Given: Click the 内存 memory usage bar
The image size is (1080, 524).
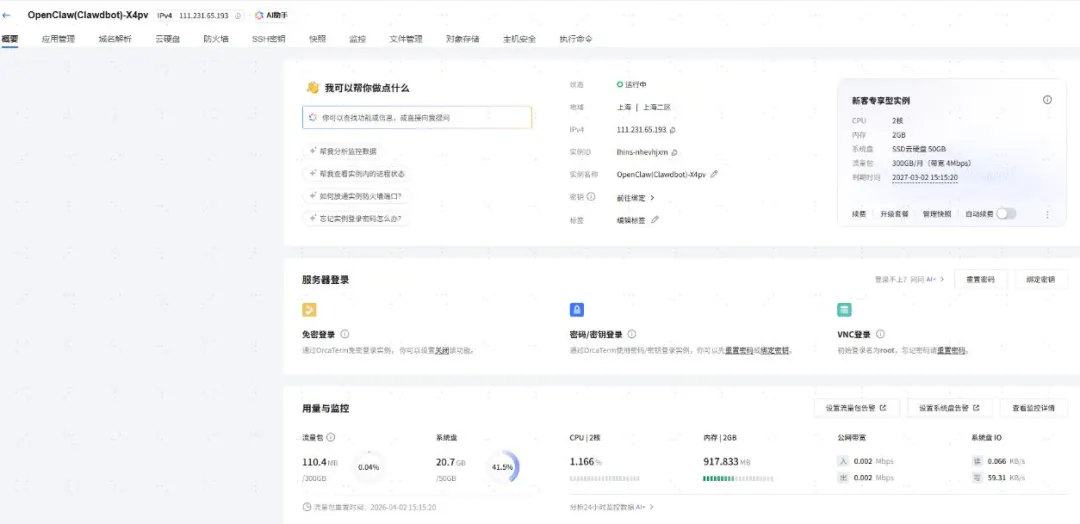Looking at the screenshot, I should pos(738,479).
